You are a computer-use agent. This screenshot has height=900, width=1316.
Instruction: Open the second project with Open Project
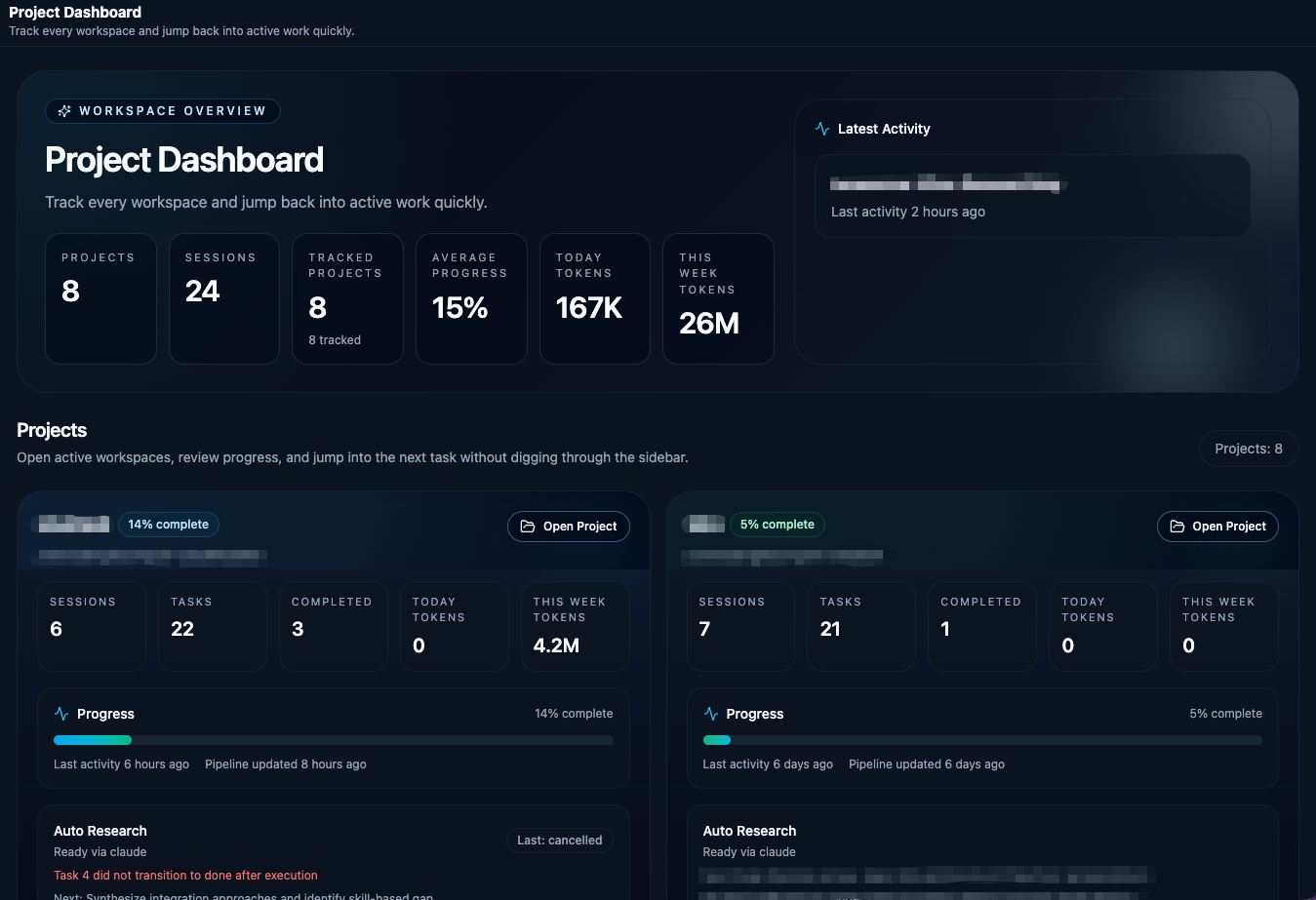point(1217,526)
